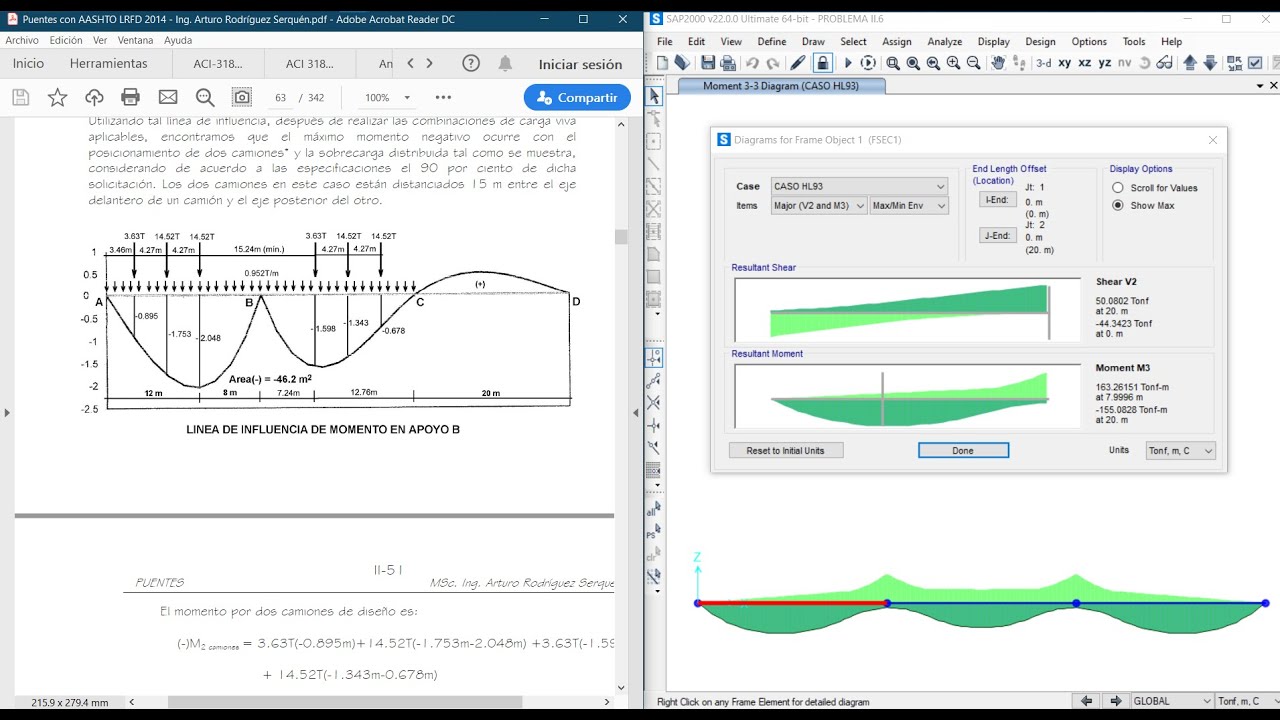
Task: Click the Undo arrow in SAP2000 toolbar
Action: pyautogui.click(x=752, y=63)
